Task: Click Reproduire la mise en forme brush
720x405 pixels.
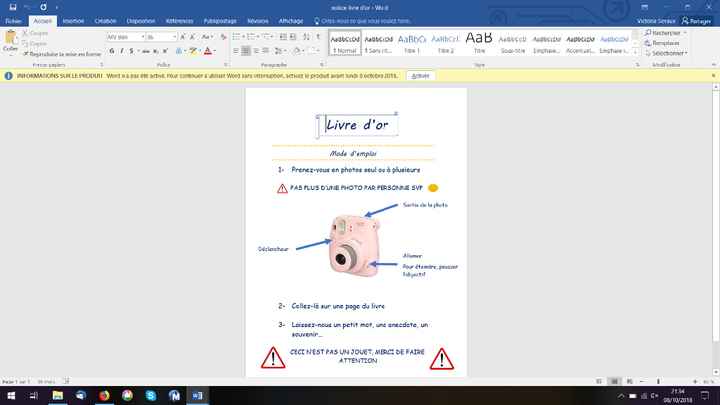Action: coord(62,54)
